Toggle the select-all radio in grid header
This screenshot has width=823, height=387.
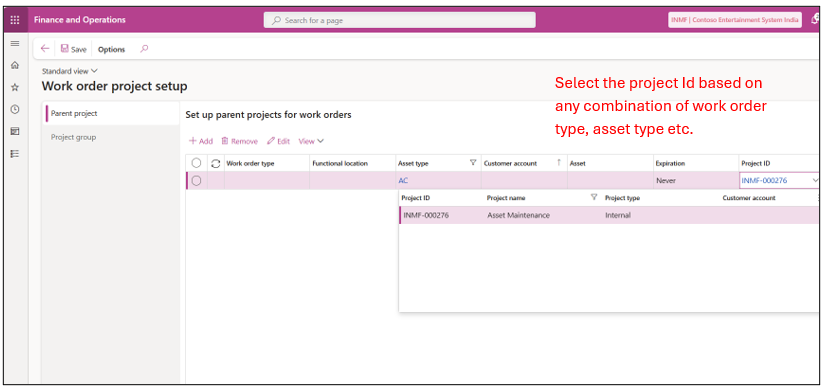[x=196, y=163]
